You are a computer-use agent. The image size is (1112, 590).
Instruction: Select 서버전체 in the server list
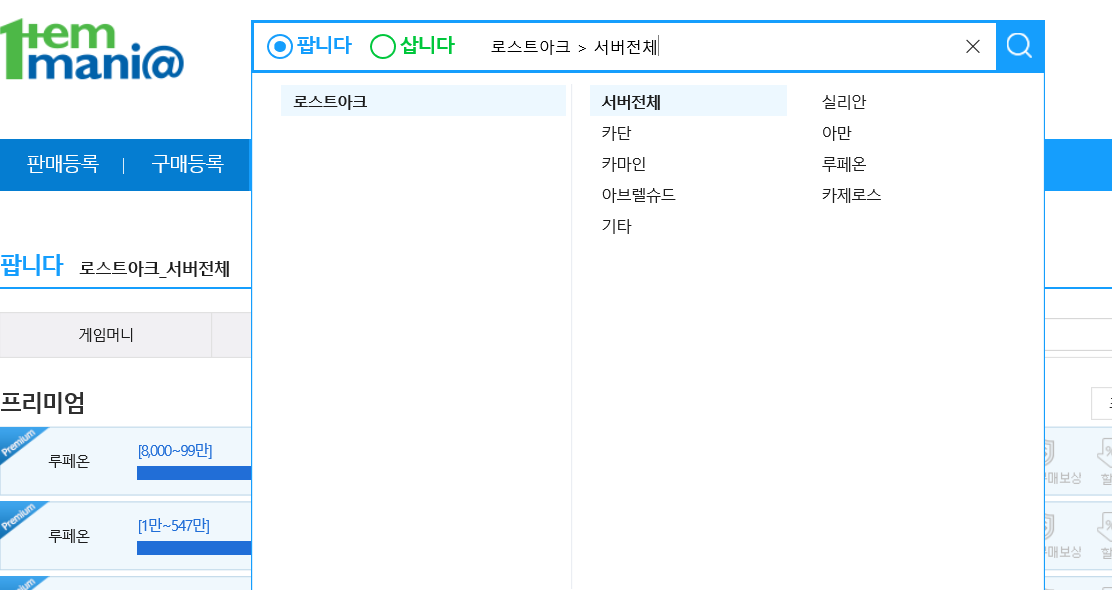pos(688,101)
